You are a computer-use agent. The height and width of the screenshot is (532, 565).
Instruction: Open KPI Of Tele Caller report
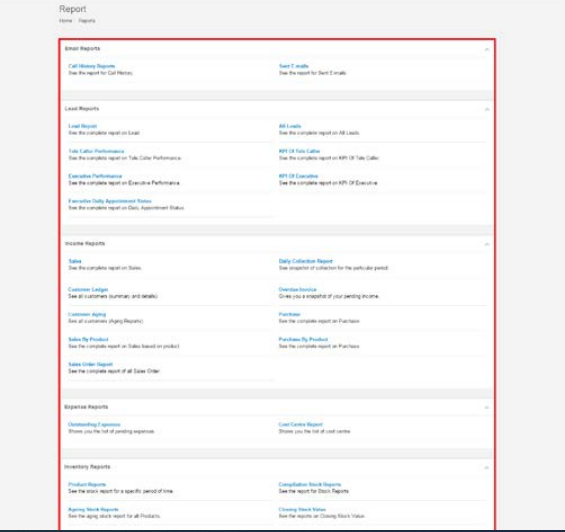click(x=299, y=151)
